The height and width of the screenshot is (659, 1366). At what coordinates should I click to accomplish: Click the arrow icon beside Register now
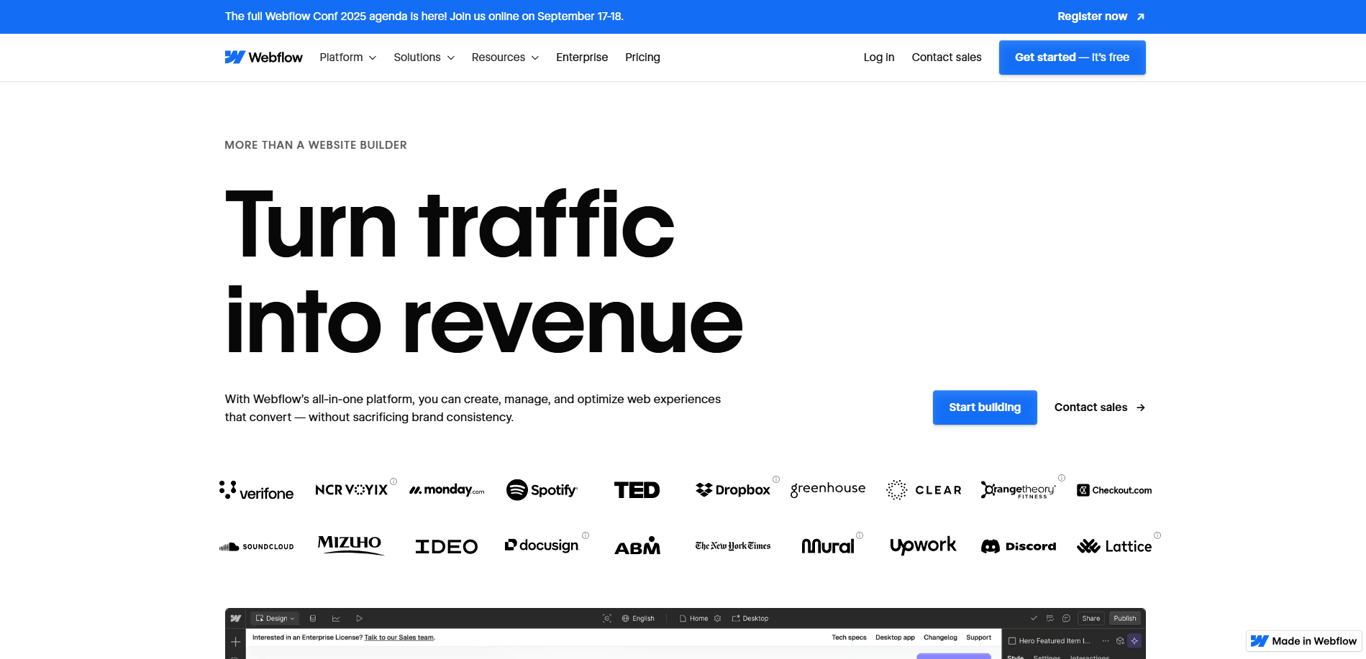point(1140,17)
